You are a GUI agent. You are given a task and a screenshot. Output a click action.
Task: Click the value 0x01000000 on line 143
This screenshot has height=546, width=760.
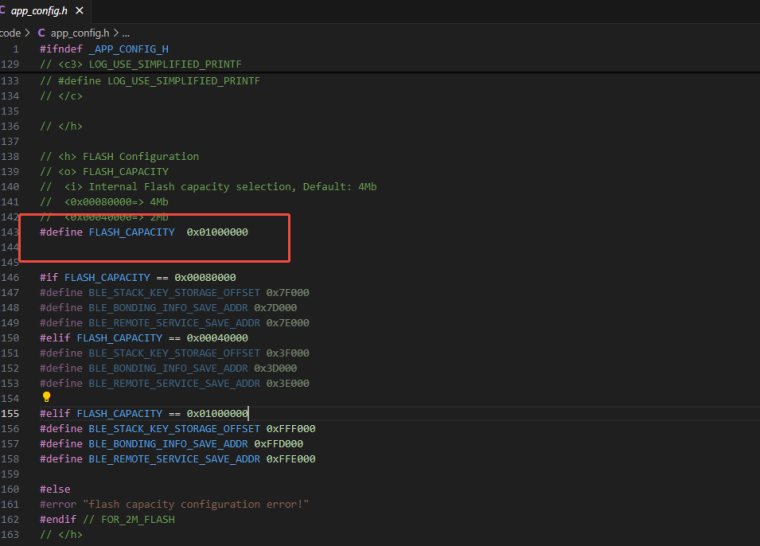point(217,231)
